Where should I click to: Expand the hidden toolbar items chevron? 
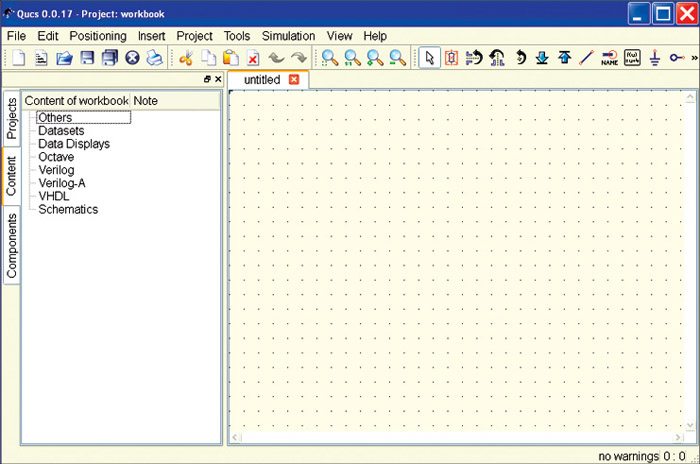click(x=693, y=58)
